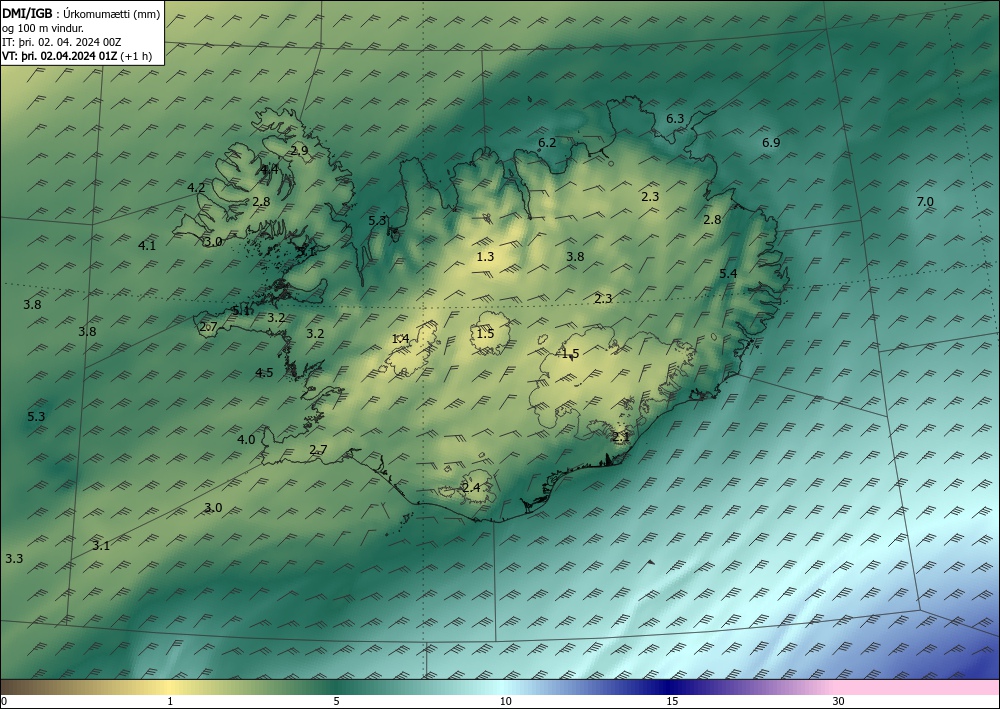Click the map value 2.1

coord(621,437)
